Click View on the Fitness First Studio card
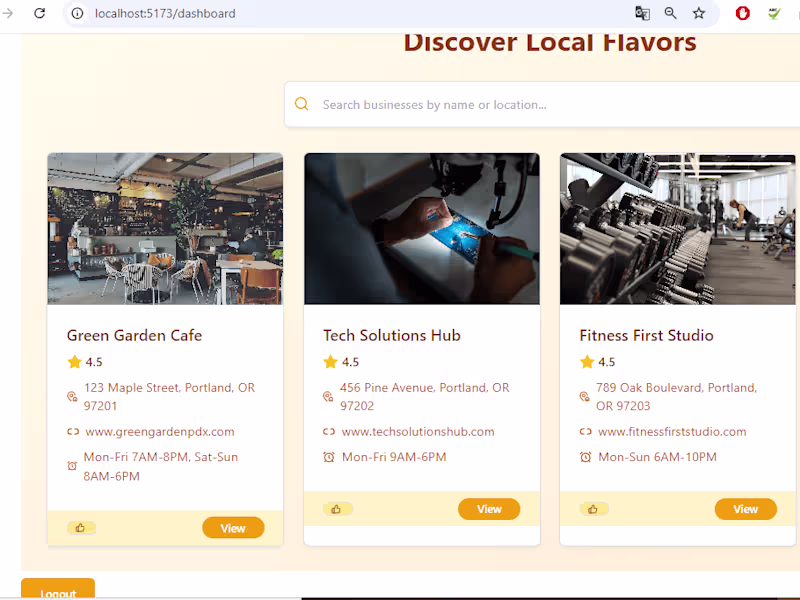The width and height of the screenshot is (800, 600). [745, 508]
